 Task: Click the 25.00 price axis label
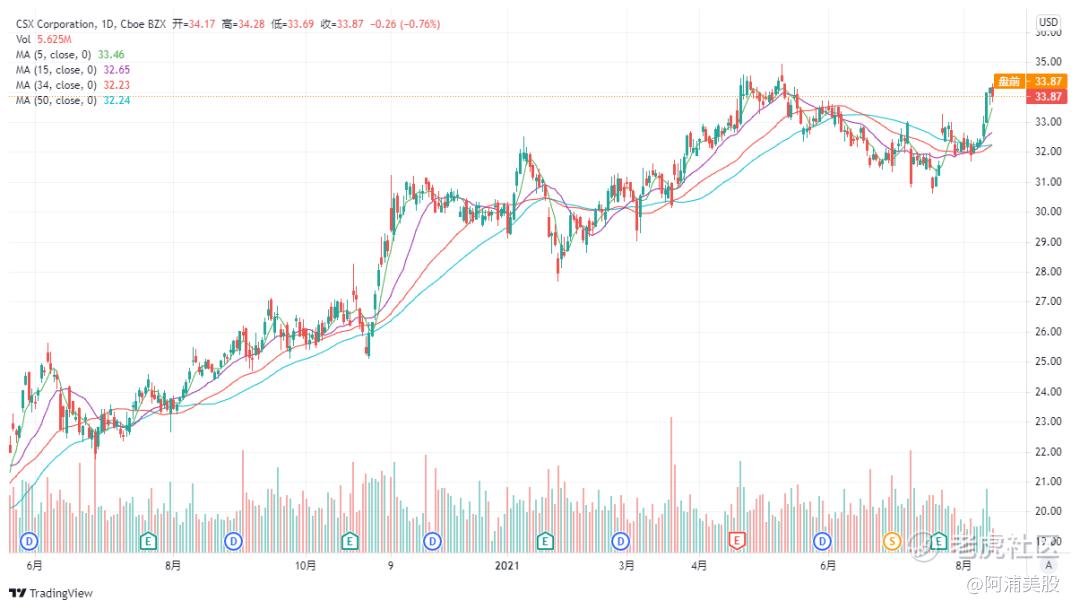pos(1048,361)
